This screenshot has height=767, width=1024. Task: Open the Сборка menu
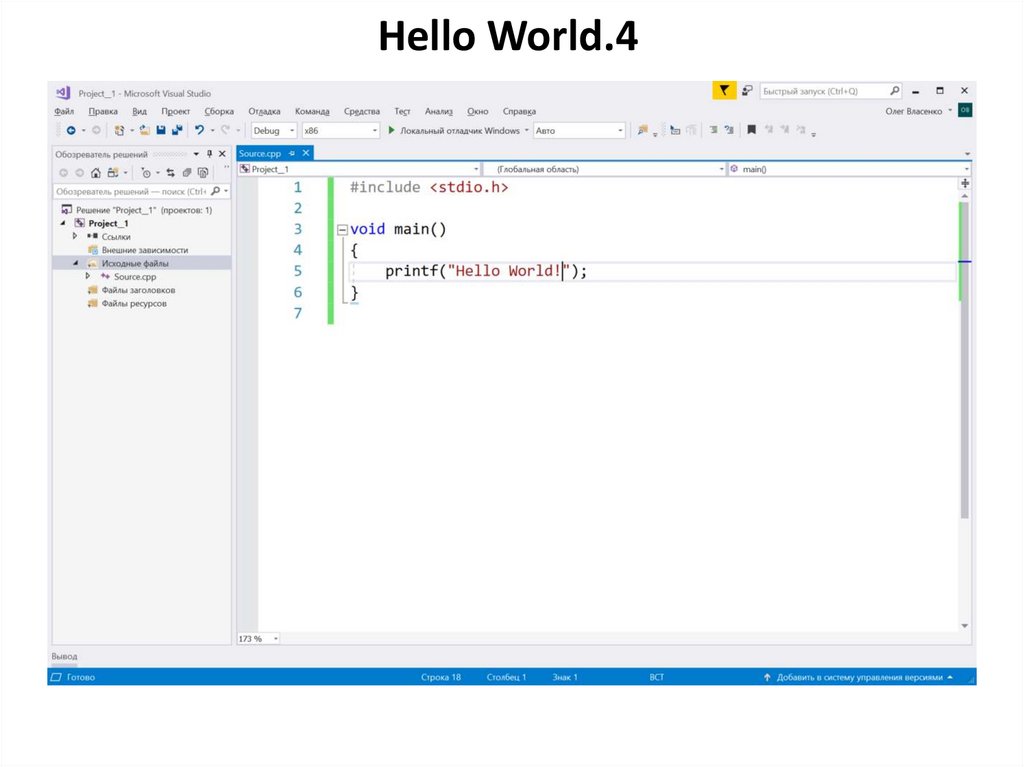coord(219,111)
